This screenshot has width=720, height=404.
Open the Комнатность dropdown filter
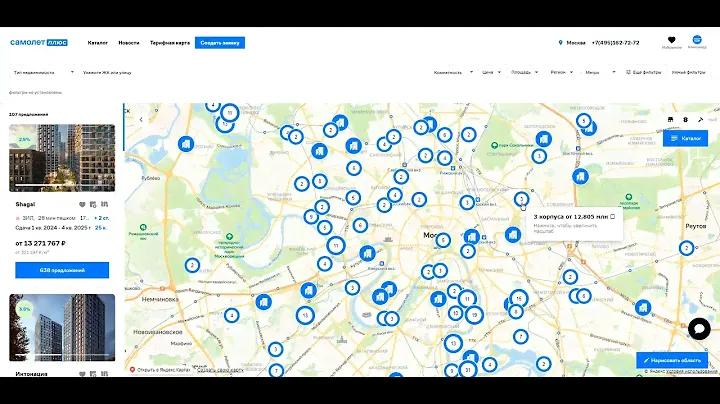coord(454,72)
